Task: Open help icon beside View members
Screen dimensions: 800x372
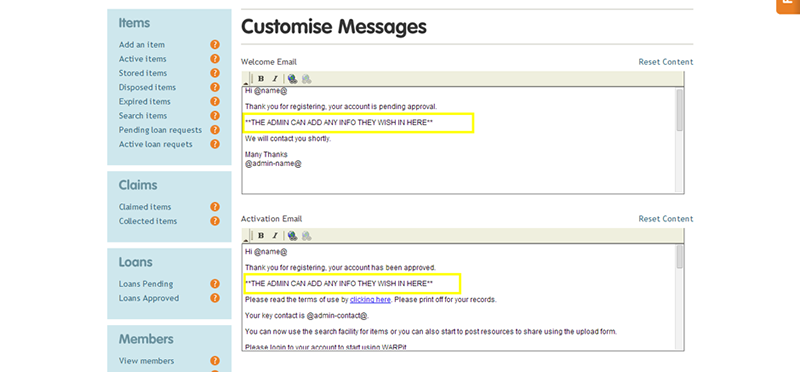Action: pos(215,361)
